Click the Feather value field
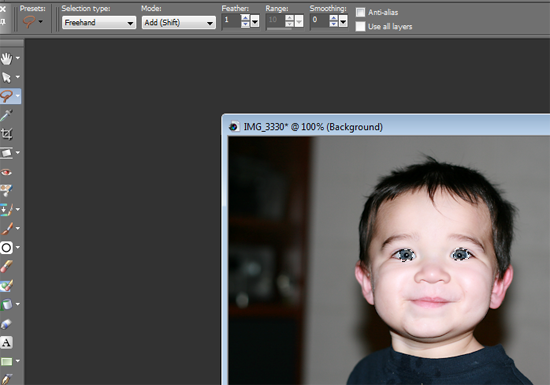This screenshot has width=550, height=385. (x=232, y=21)
